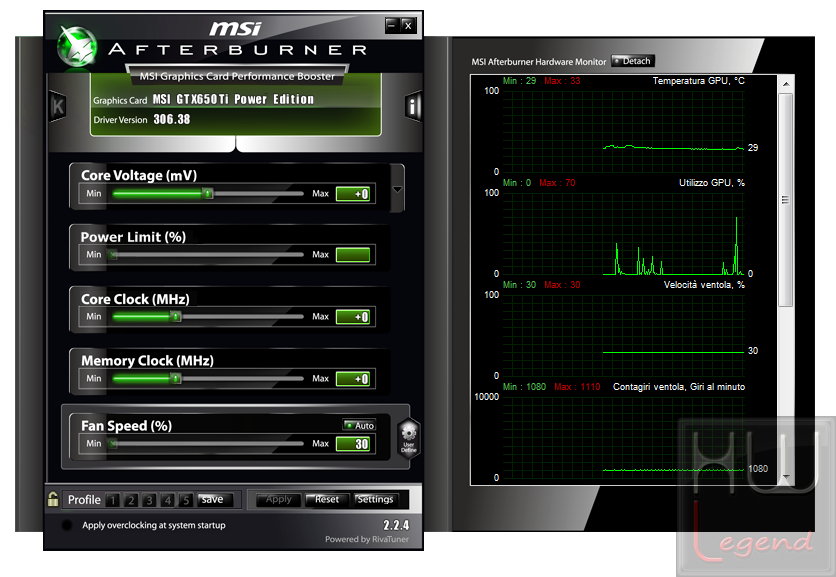The height and width of the screenshot is (577, 836).
Task: Click the Memory Clock (MHz) label
Action: pos(147,361)
